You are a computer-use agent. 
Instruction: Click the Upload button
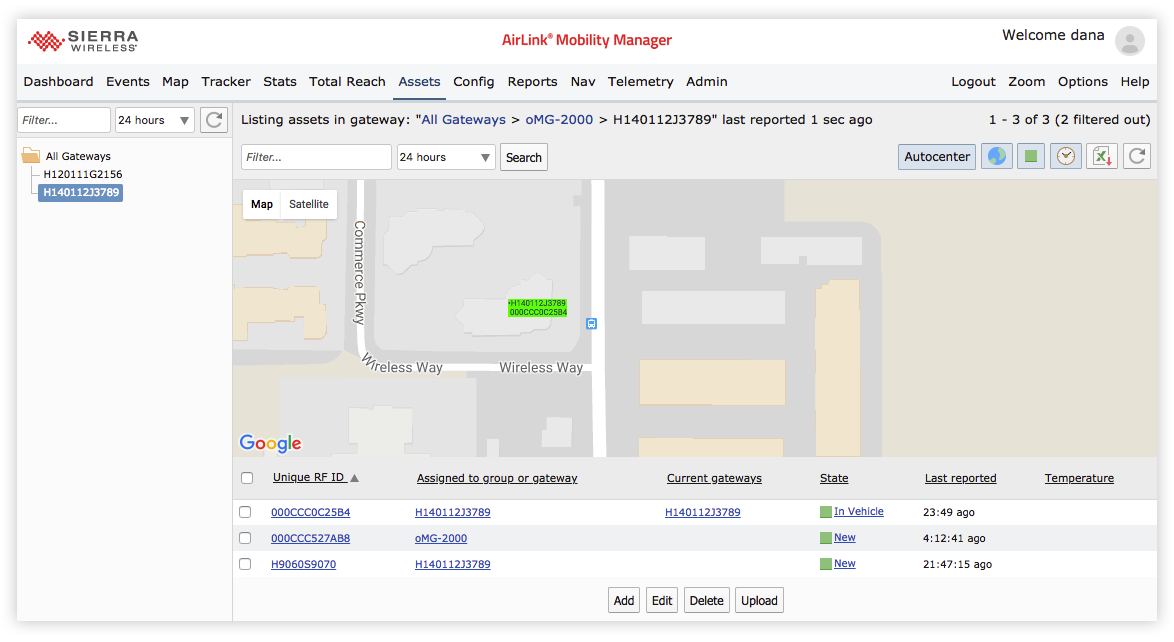click(759, 601)
